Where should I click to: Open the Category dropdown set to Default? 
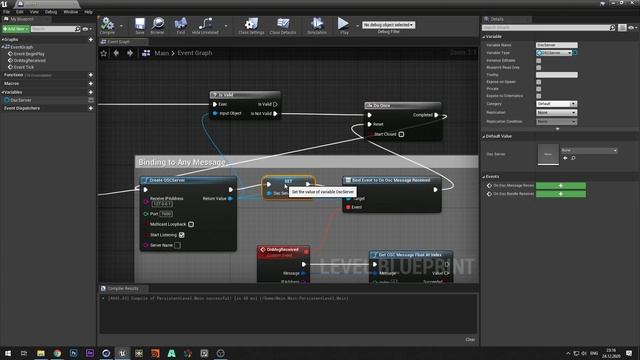[x=556, y=104]
